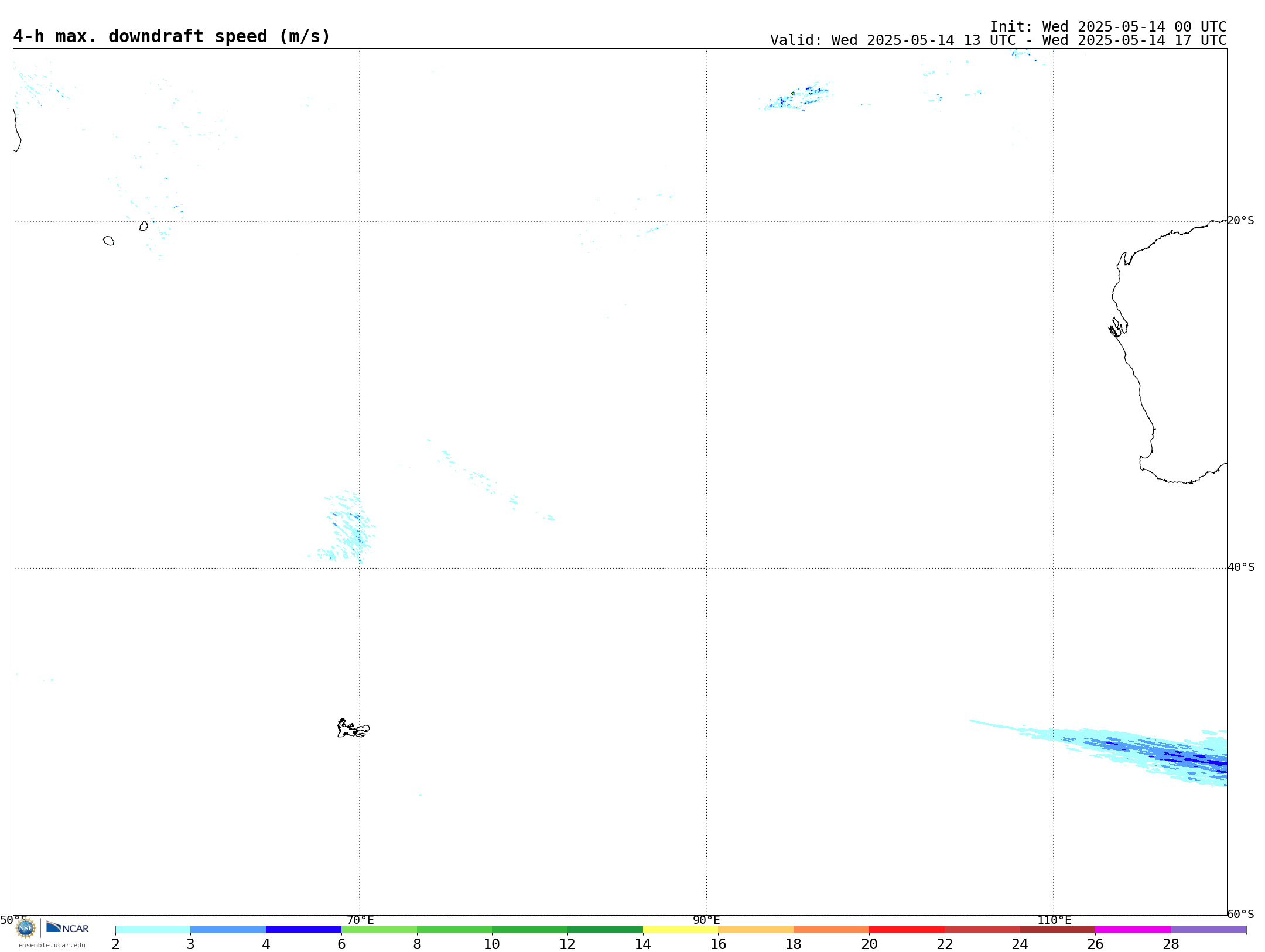
Task: Click the "60°S" latitude label
Action: pos(1240,914)
